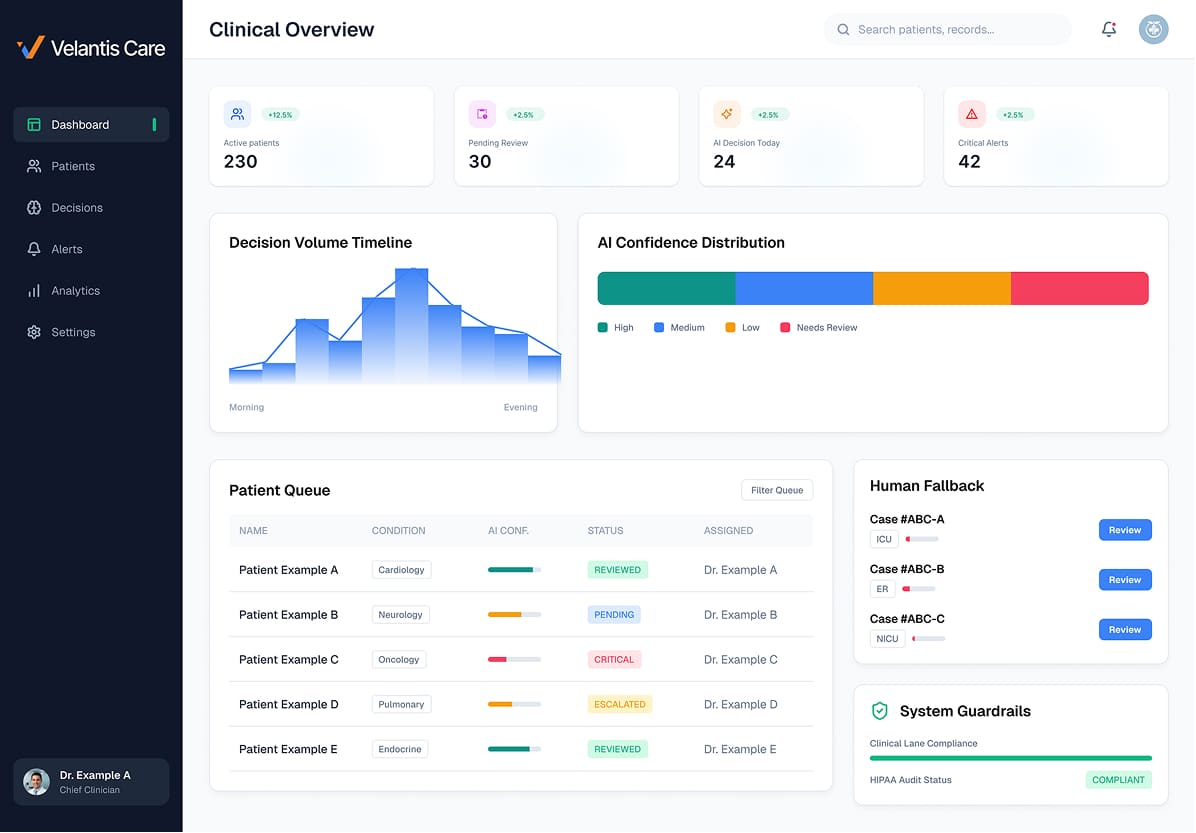This screenshot has height=833, width=1196.
Task: Click the Filter Queue button
Action: point(776,490)
